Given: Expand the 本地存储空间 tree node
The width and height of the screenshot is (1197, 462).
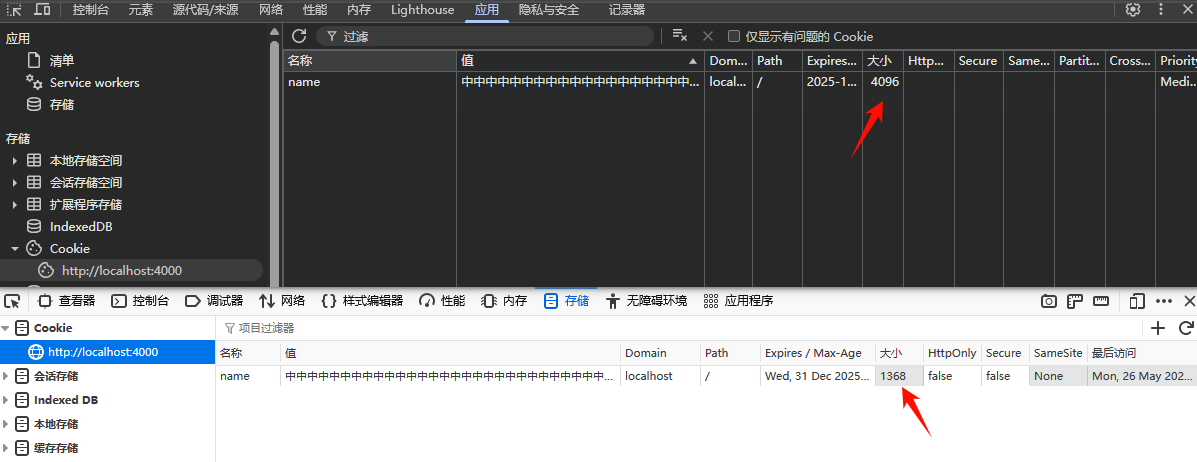Looking at the screenshot, I should [x=15, y=161].
